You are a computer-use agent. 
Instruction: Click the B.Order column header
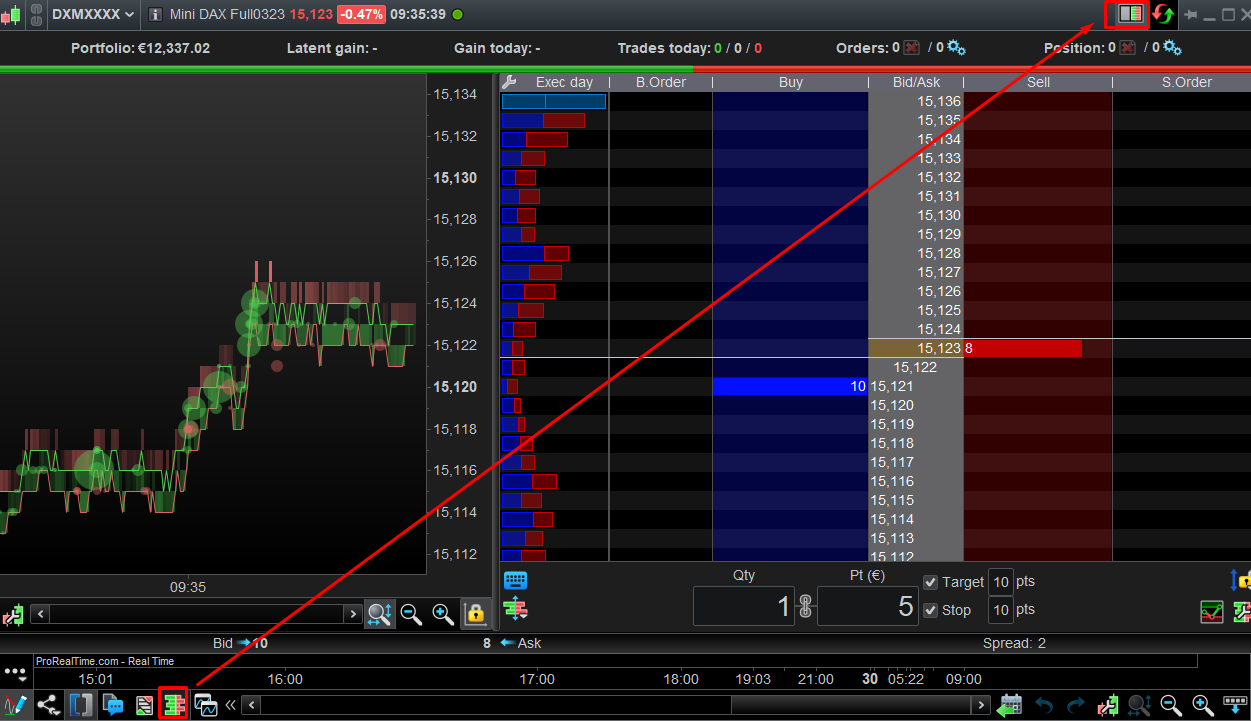pyautogui.click(x=660, y=82)
